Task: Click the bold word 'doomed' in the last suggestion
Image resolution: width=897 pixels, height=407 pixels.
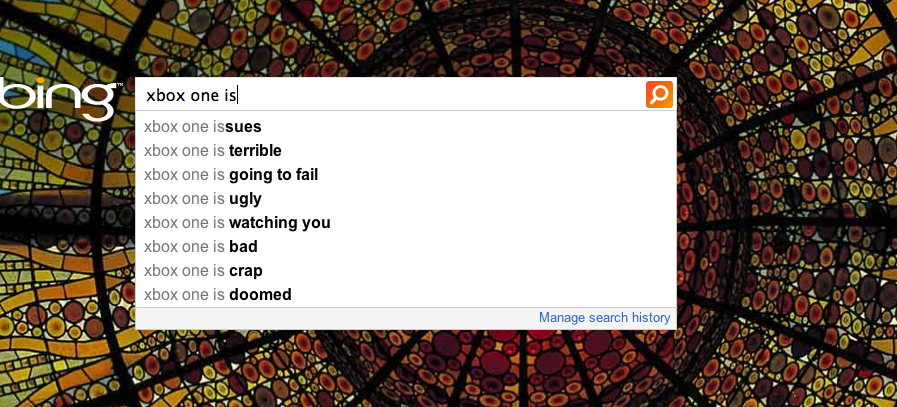Action: (x=260, y=295)
